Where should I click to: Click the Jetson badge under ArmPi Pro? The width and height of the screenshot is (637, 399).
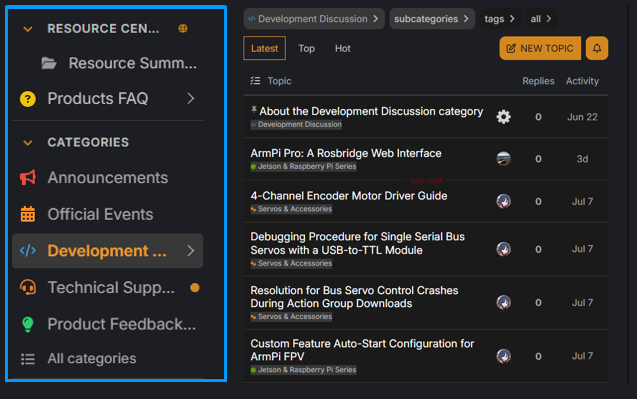tap(303, 166)
